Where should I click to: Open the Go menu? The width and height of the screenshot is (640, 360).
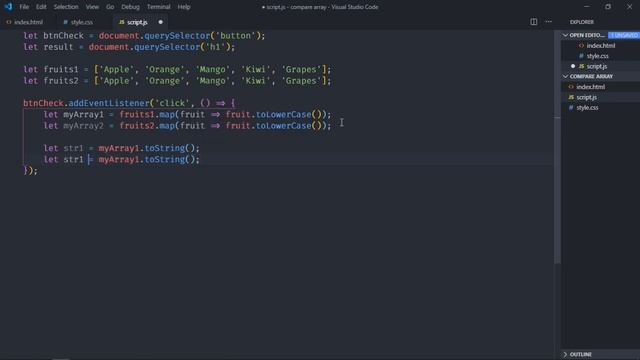tap(110, 7)
